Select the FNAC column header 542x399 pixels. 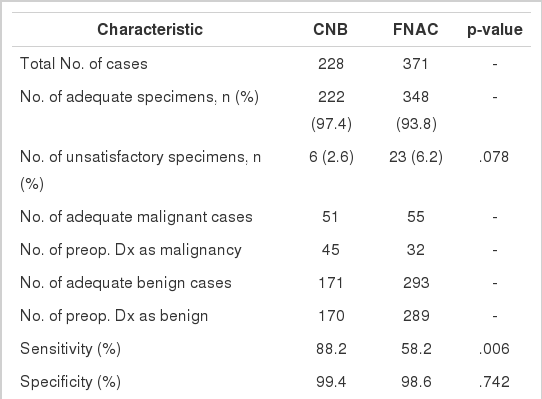(416, 29)
